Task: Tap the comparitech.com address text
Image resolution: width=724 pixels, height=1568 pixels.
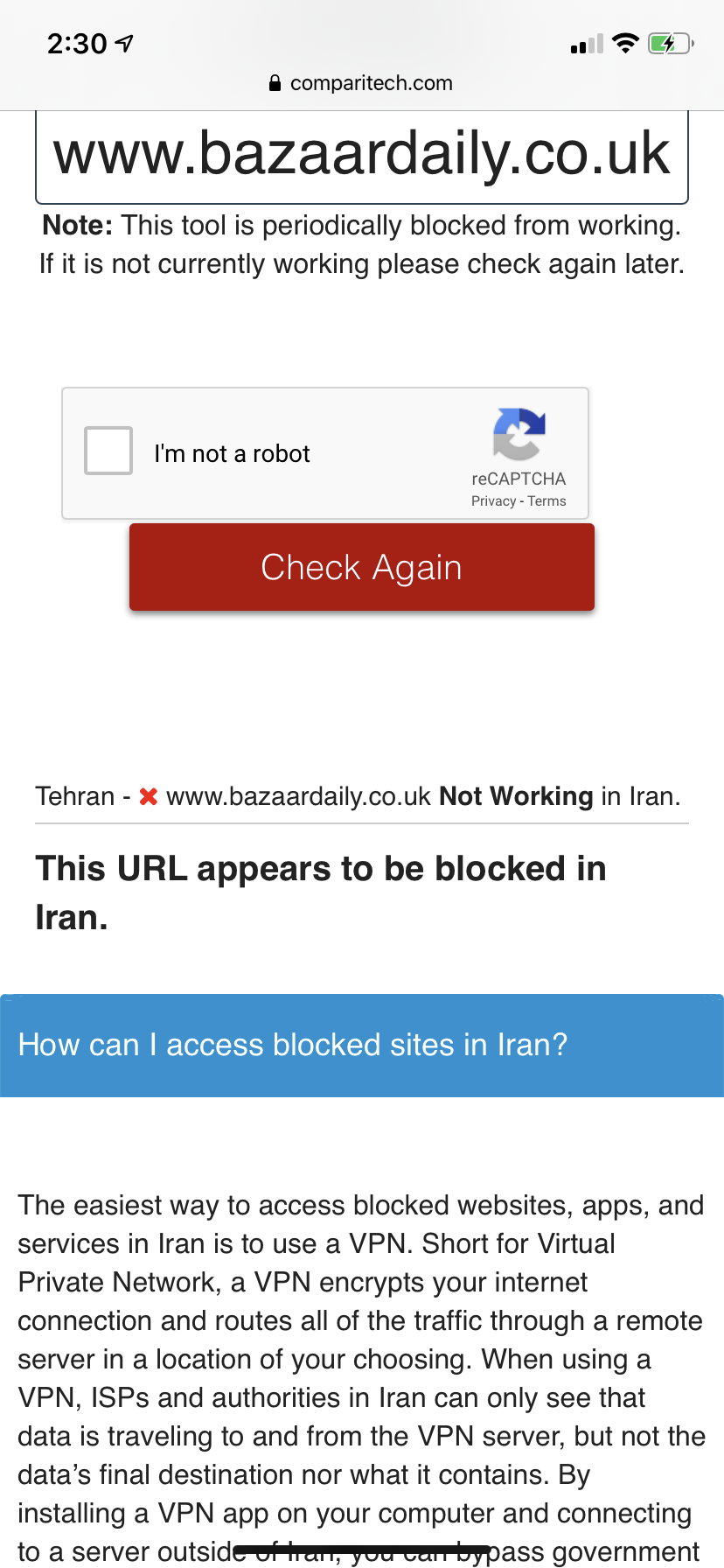Action: tap(371, 83)
